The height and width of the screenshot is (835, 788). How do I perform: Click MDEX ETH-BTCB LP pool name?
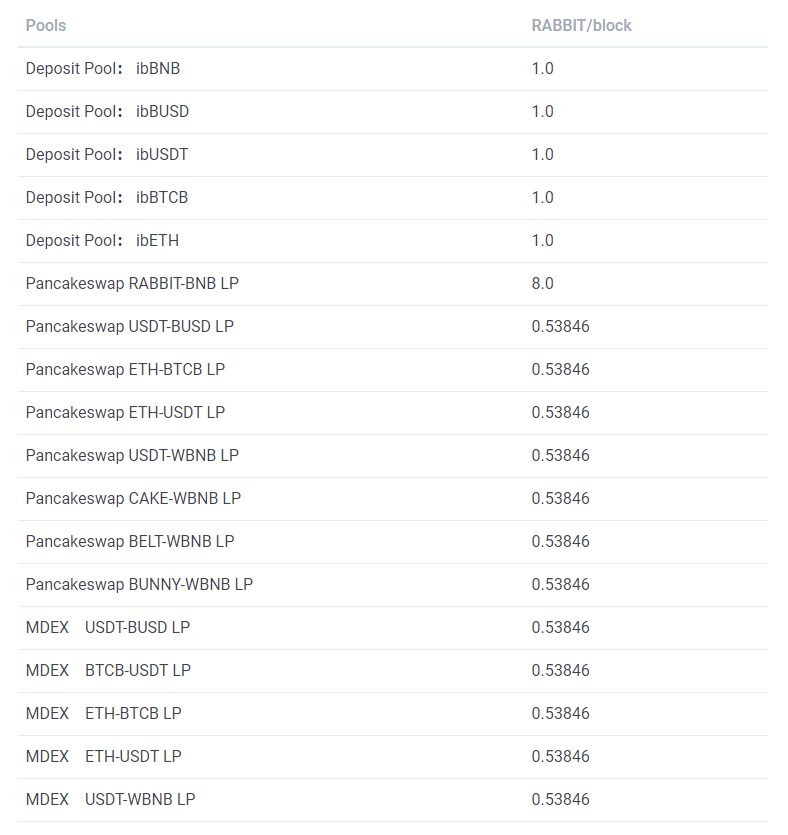tap(104, 714)
